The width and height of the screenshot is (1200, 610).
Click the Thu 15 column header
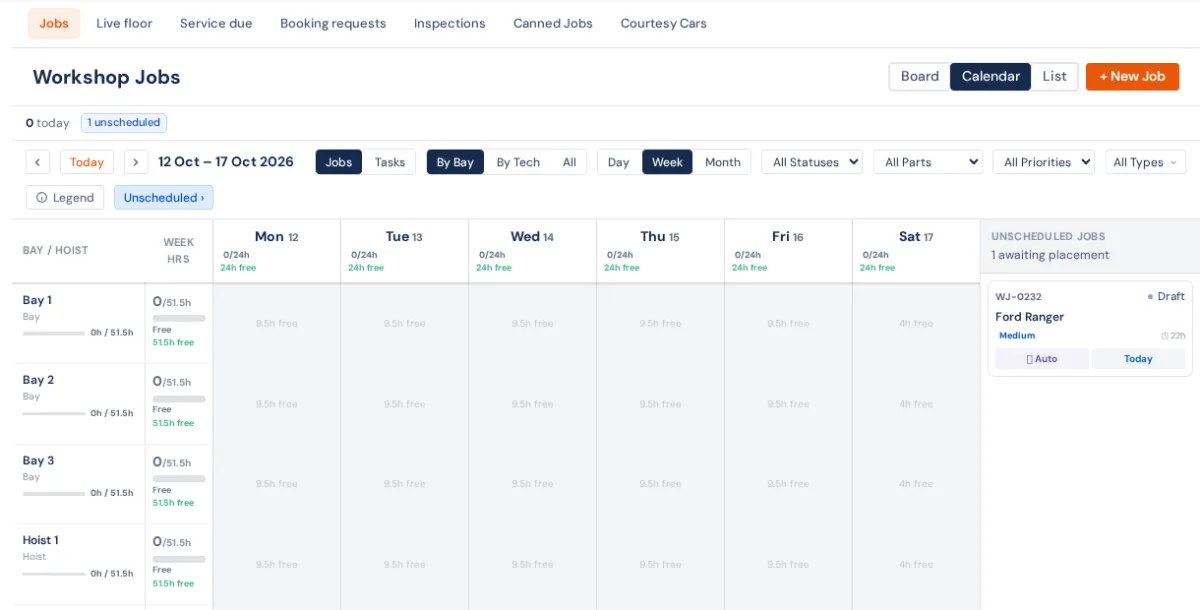(x=661, y=250)
